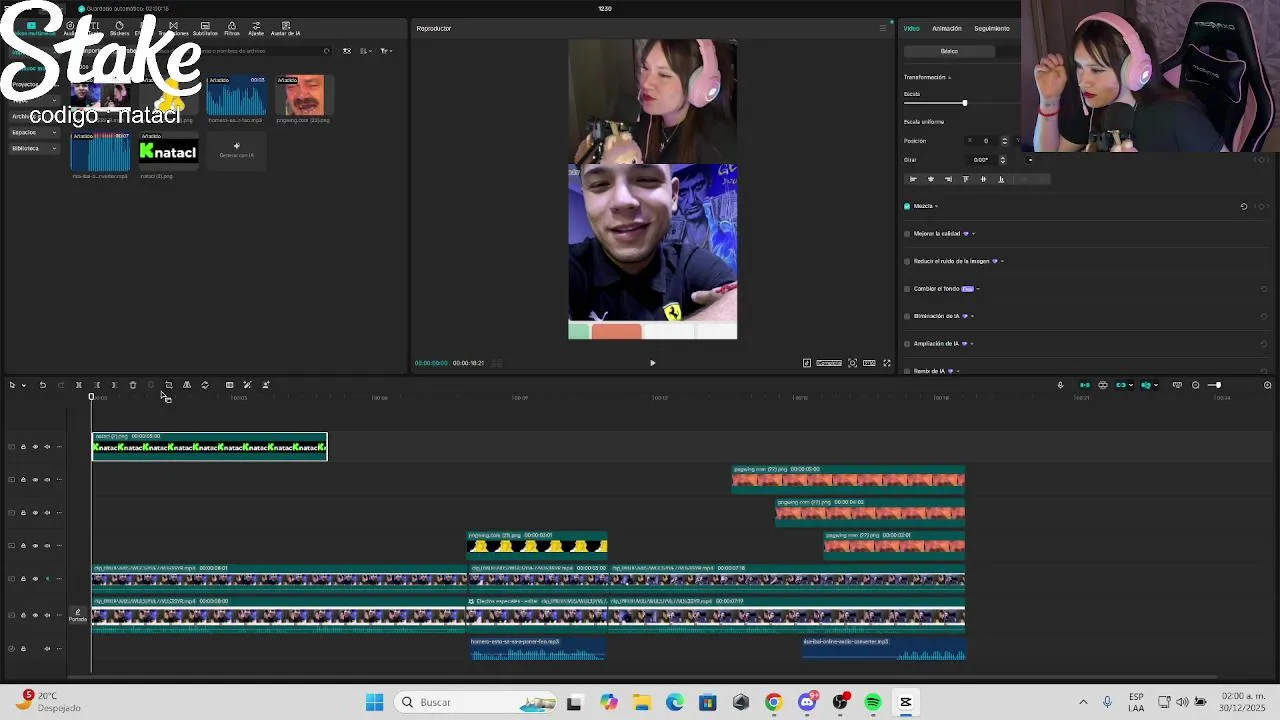1280x720 pixels.
Task: Enable Reducir el ruido de la imagen
Action: [907, 261]
